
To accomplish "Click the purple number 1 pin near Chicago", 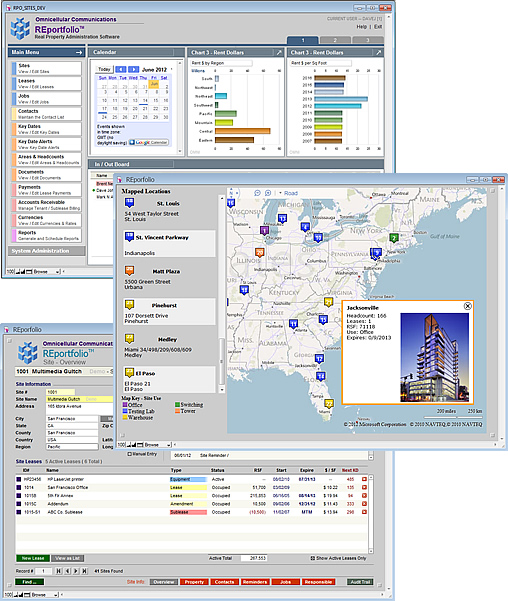I will tap(264, 231).
